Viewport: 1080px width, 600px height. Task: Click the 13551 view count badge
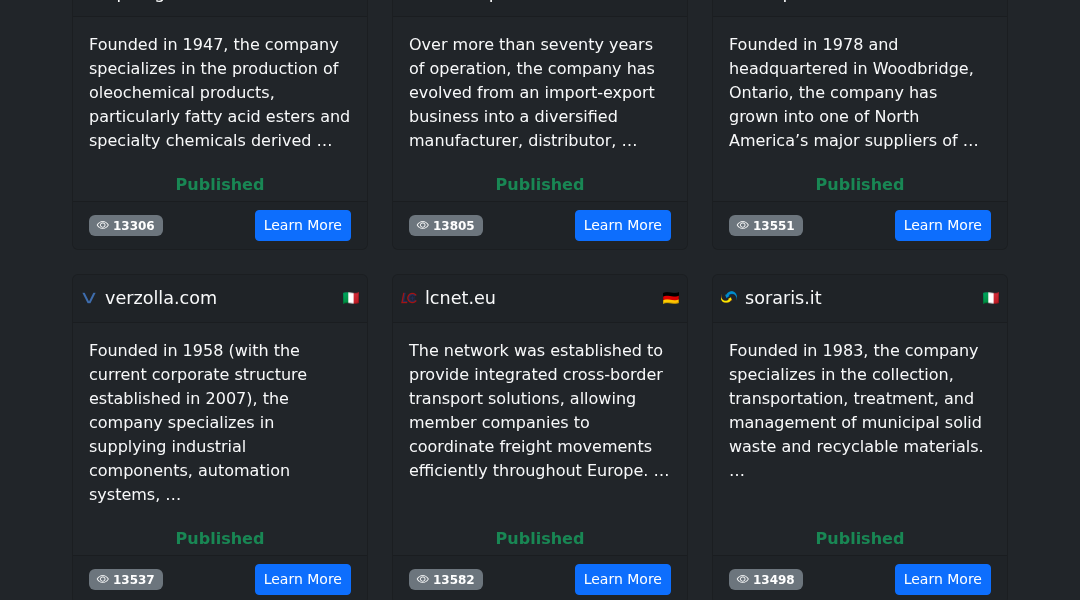click(x=766, y=225)
